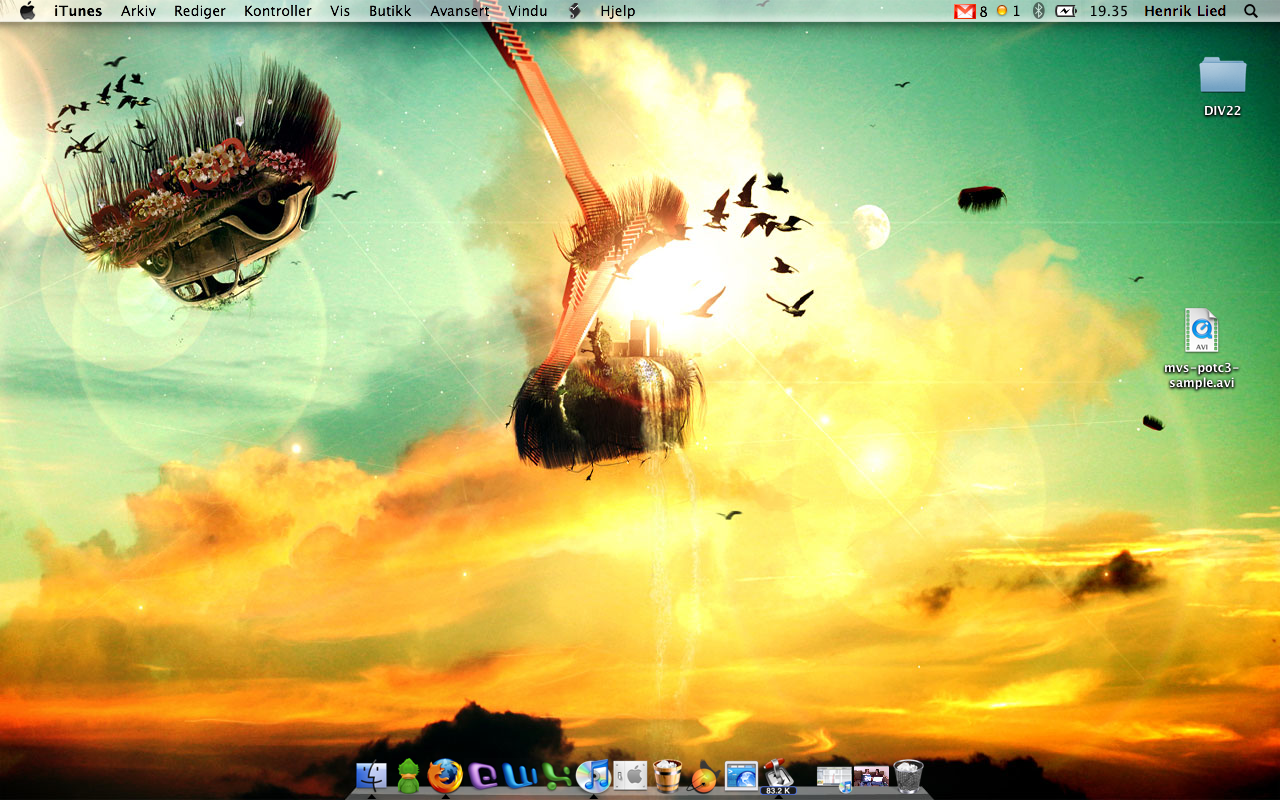Open the iTunes application menu
The width and height of the screenshot is (1280, 800).
click(x=78, y=11)
